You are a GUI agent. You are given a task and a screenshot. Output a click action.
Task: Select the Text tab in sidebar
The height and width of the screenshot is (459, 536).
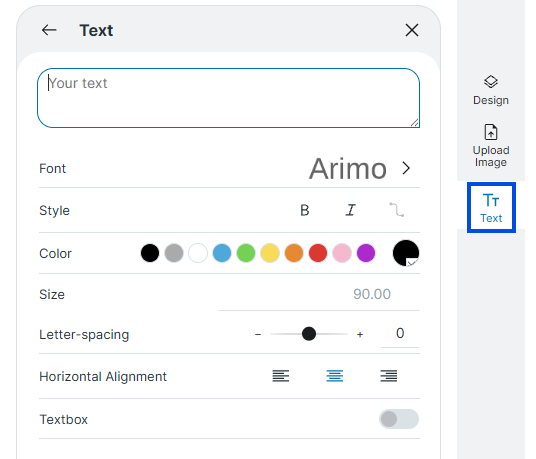click(491, 208)
